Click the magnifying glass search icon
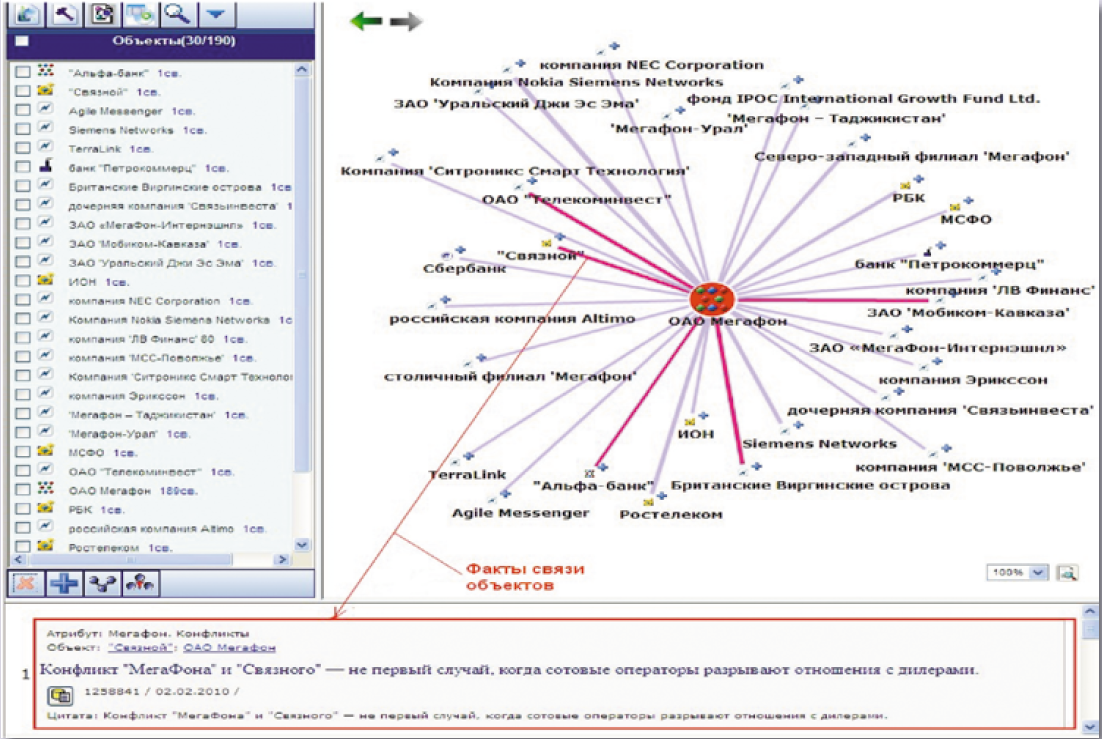The image size is (1102, 739). 177,13
